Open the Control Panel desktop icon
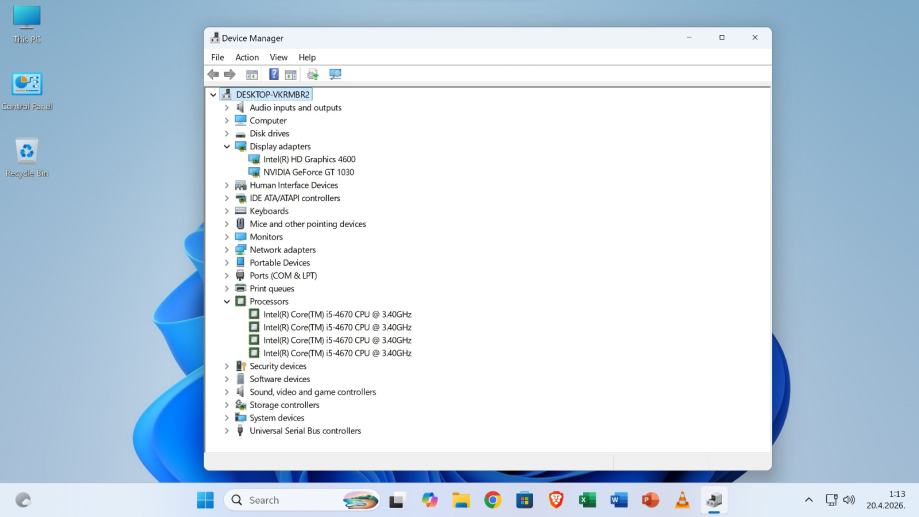Viewport: 919px width, 517px height. (x=27, y=92)
